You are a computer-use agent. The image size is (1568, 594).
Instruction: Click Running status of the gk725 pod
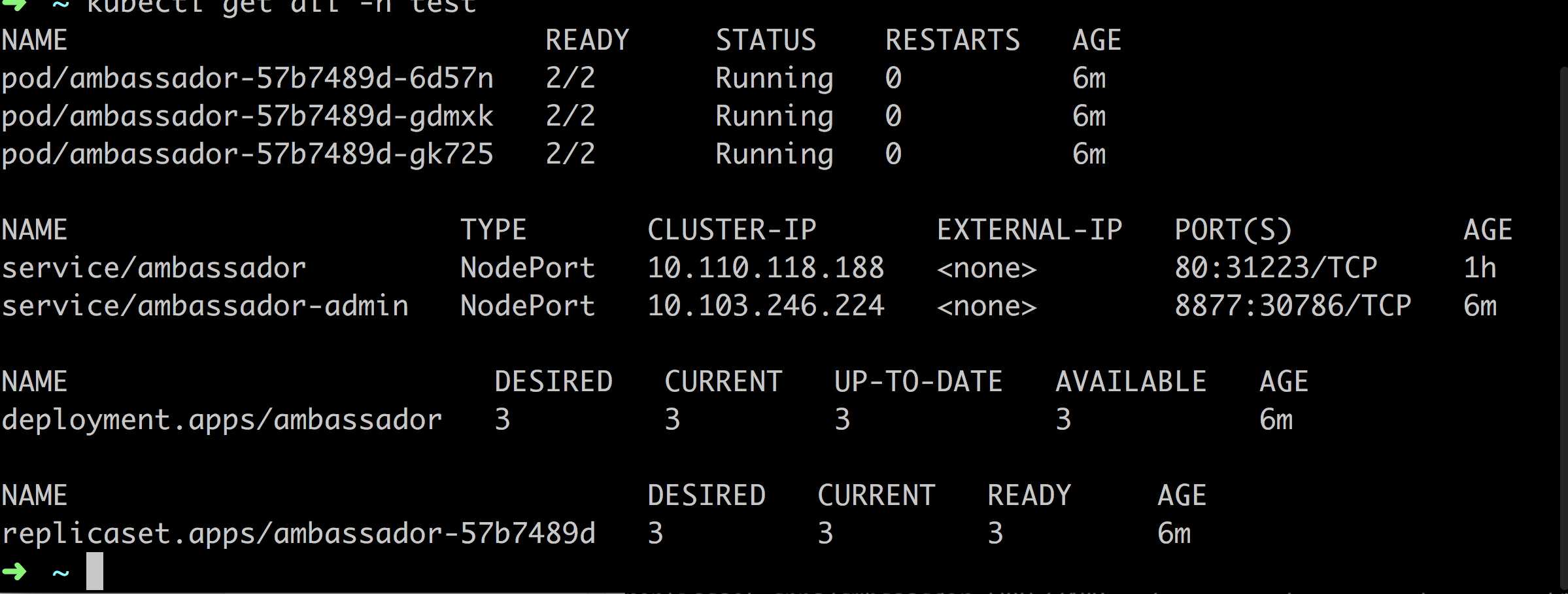click(774, 156)
